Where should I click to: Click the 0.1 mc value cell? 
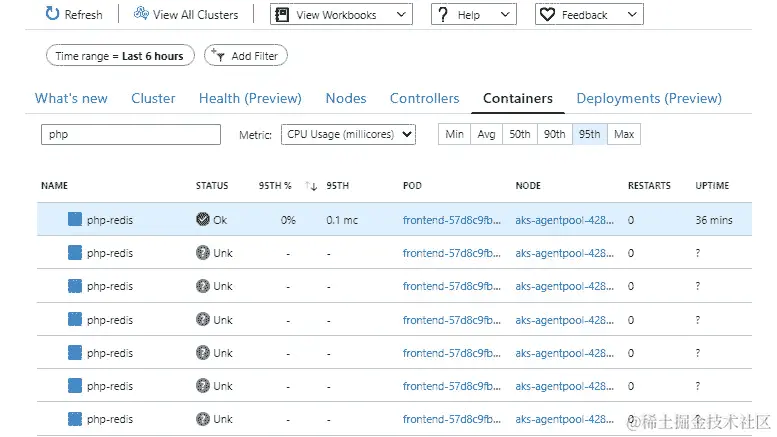342,220
